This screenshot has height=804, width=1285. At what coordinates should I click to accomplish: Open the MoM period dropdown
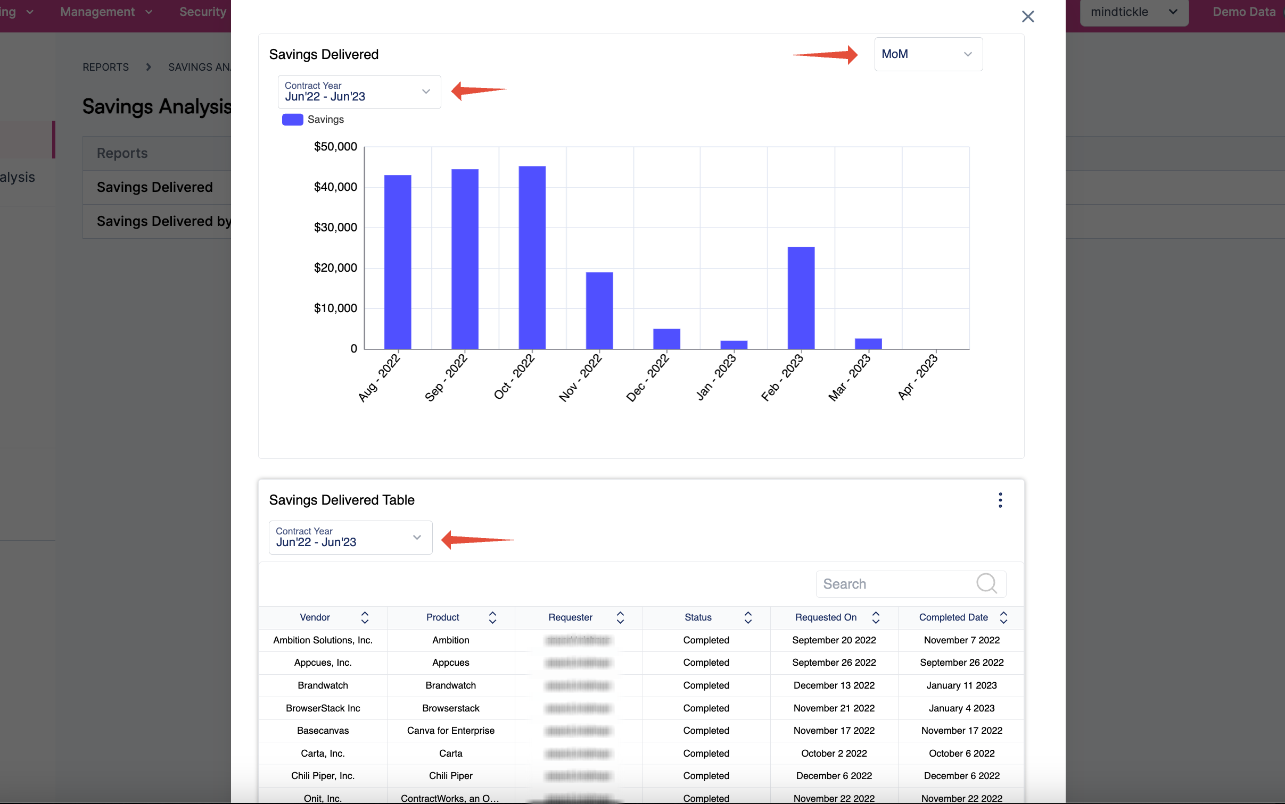pyautogui.click(x=928, y=54)
